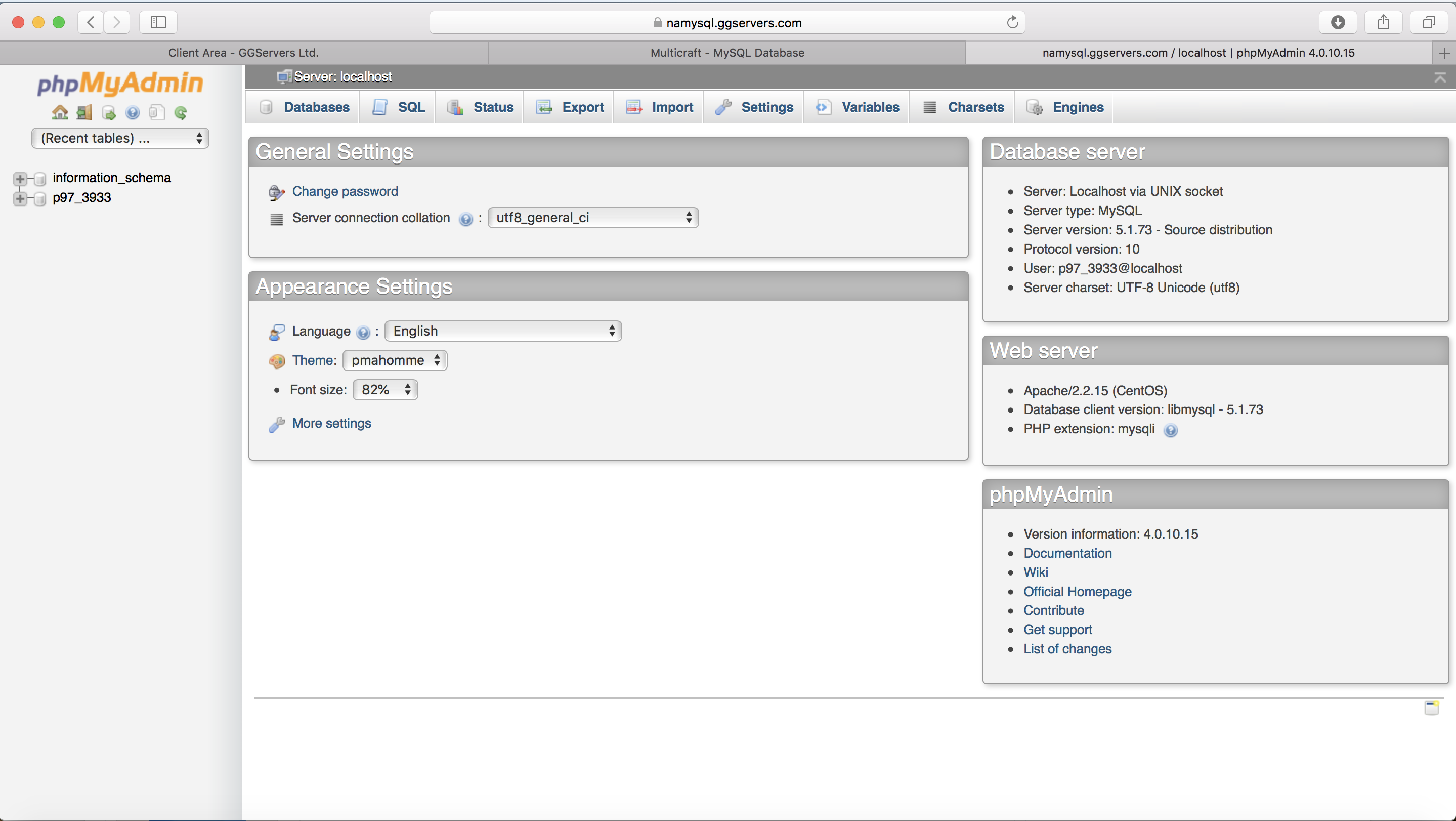Open the More settings link
1456x821 pixels.
pos(331,423)
